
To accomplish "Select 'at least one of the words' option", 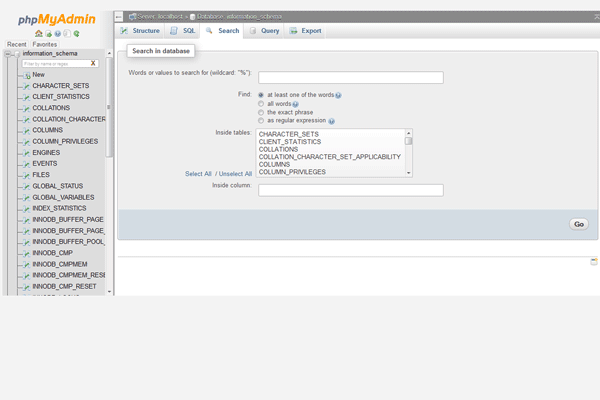I will pos(261,95).
